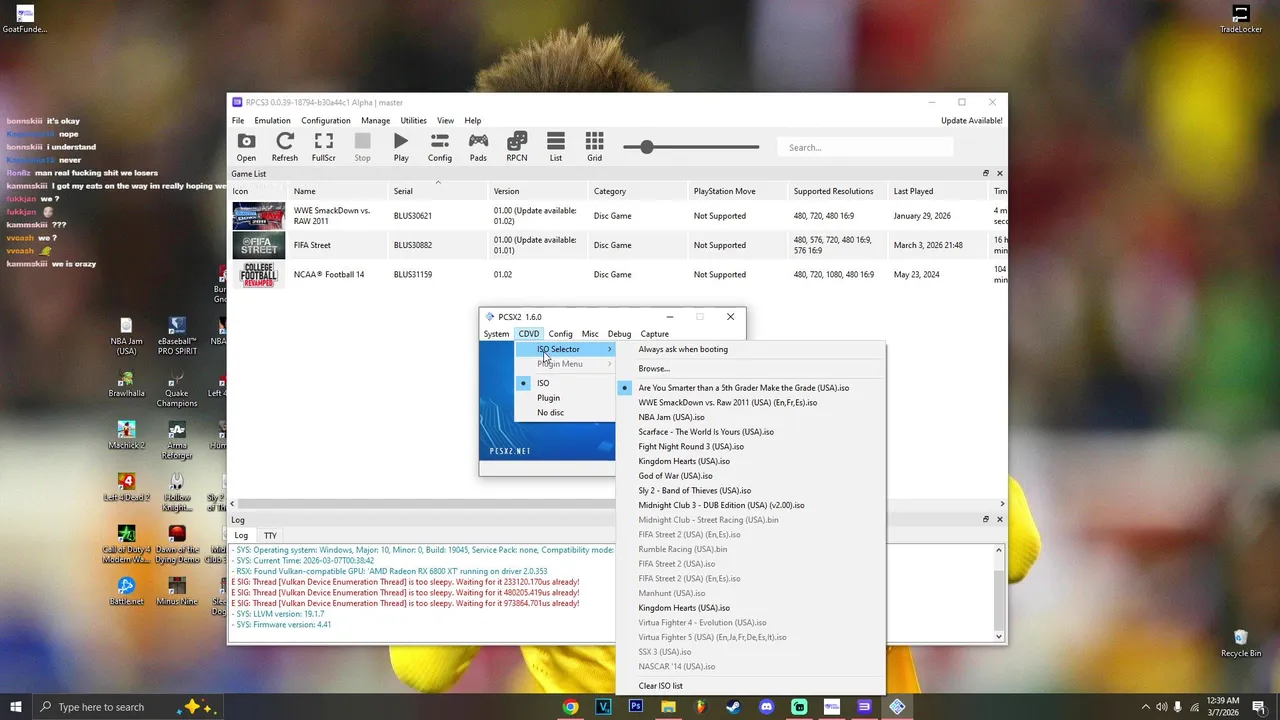Open RPCS3 Configuration menu
This screenshot has width=1280, height=720.
[326, 121]
